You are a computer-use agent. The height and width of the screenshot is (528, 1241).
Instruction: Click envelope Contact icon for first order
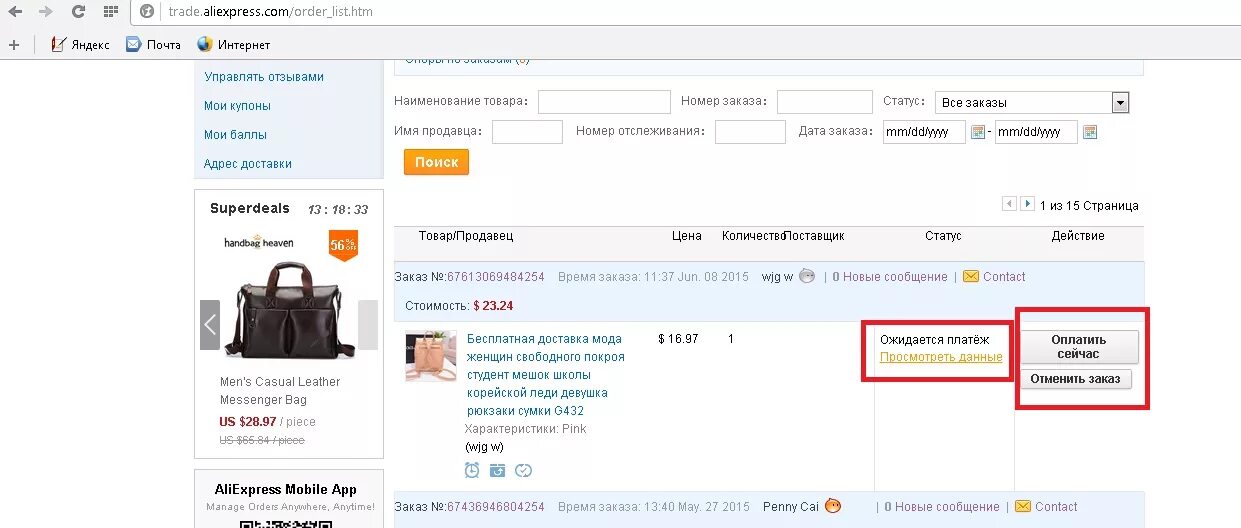click(971, 277)
